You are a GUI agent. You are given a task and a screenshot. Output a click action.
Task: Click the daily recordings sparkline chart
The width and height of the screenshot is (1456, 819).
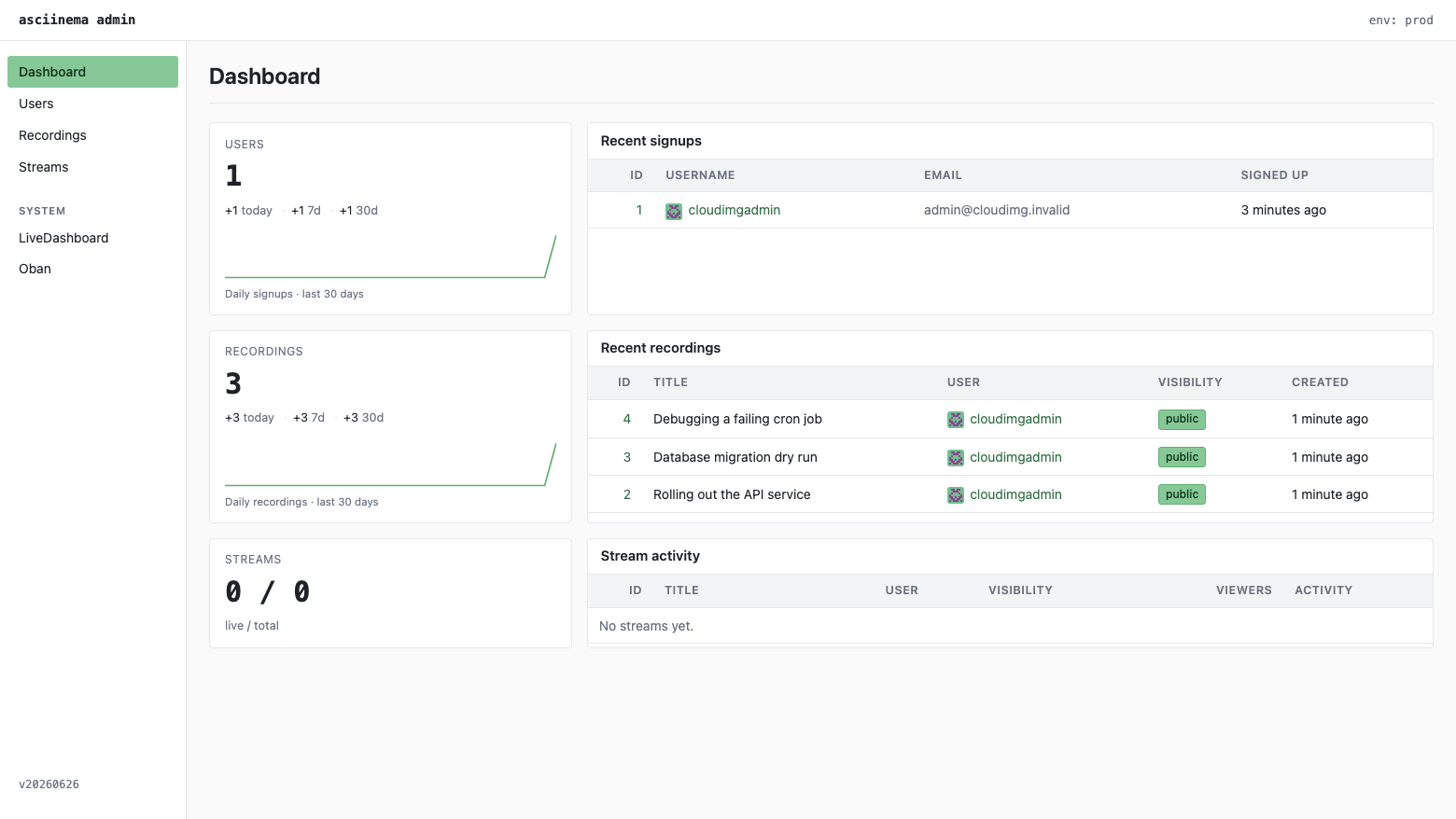click(390, 465)
